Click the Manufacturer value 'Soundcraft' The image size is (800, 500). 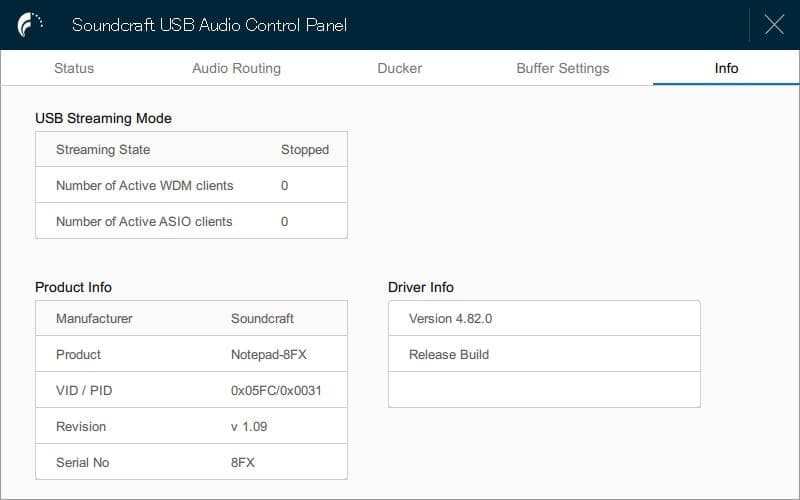click(x=262, y=319)
